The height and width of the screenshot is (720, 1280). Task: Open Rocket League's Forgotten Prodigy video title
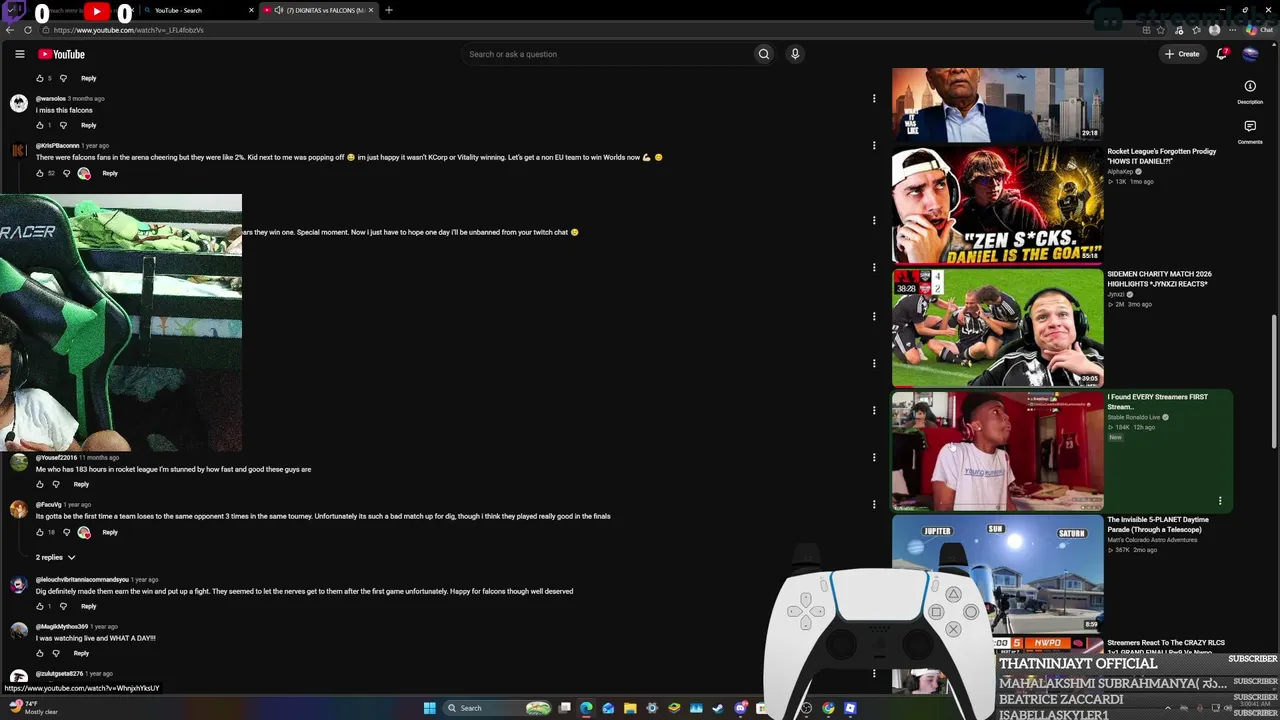pos(1162,156)
